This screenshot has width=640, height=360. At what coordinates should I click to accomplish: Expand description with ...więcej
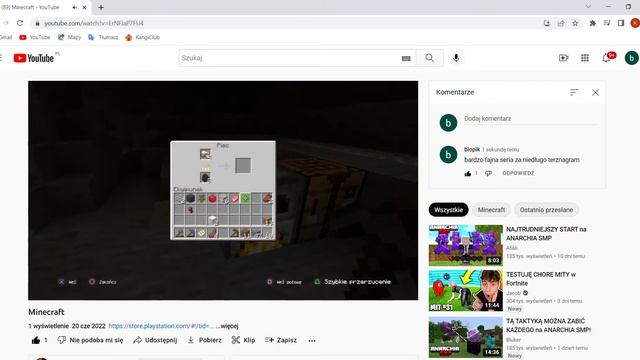click(227, 326)
